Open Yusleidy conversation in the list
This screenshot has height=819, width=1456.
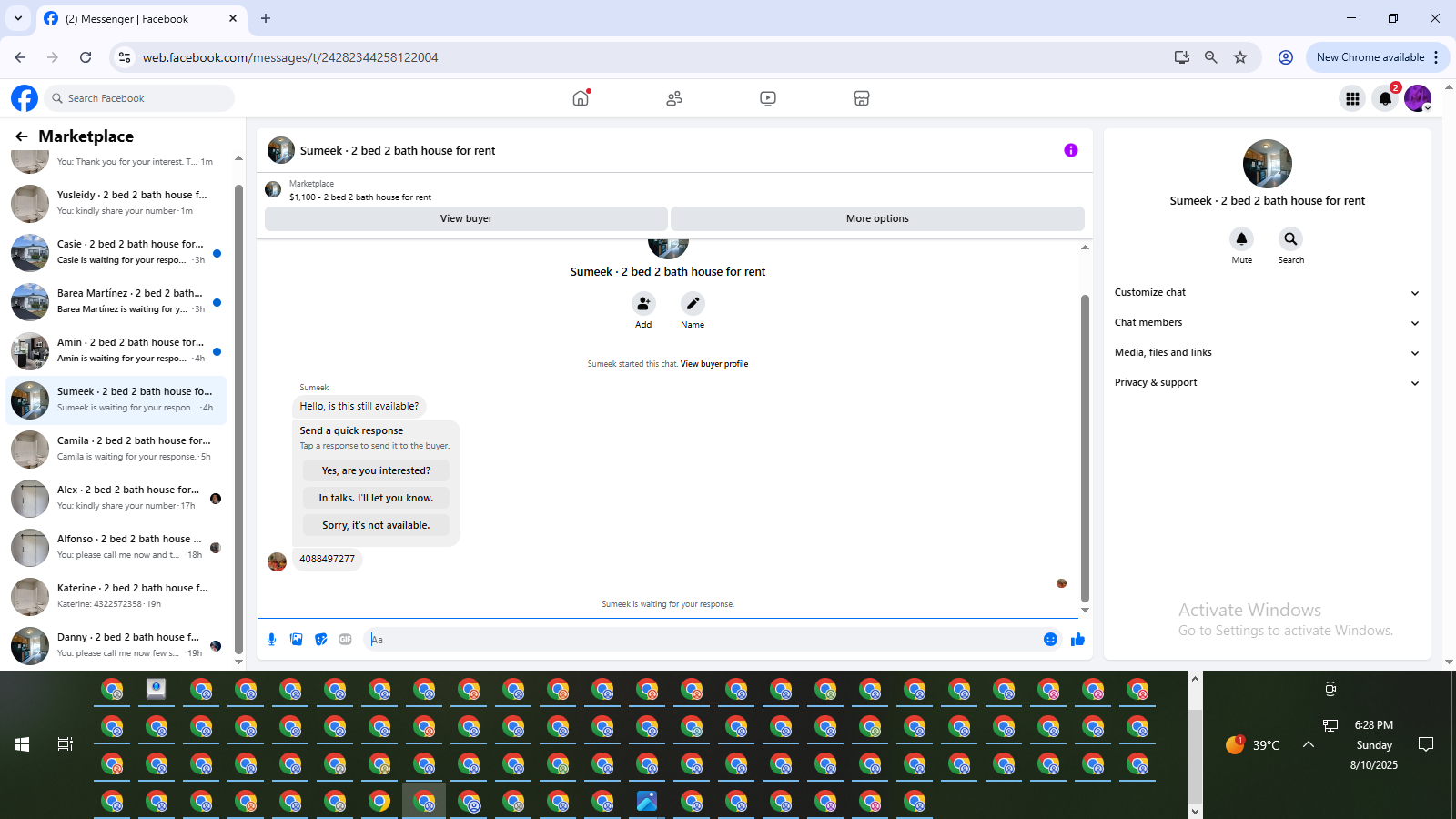point(116,204)
